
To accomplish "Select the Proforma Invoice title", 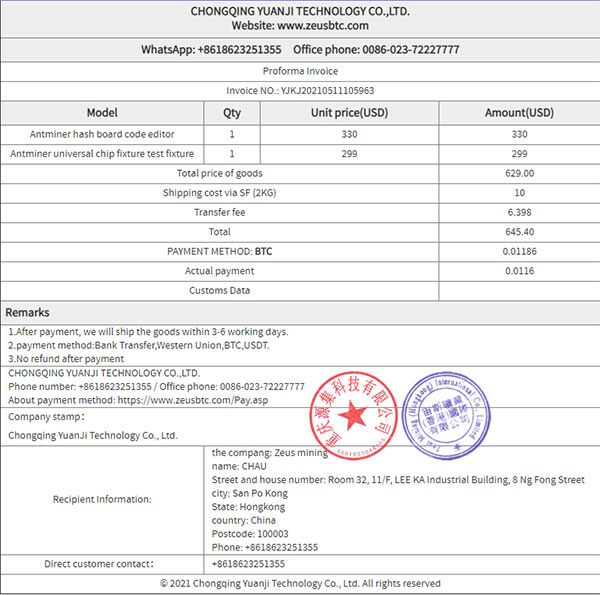I will point(300,71).
